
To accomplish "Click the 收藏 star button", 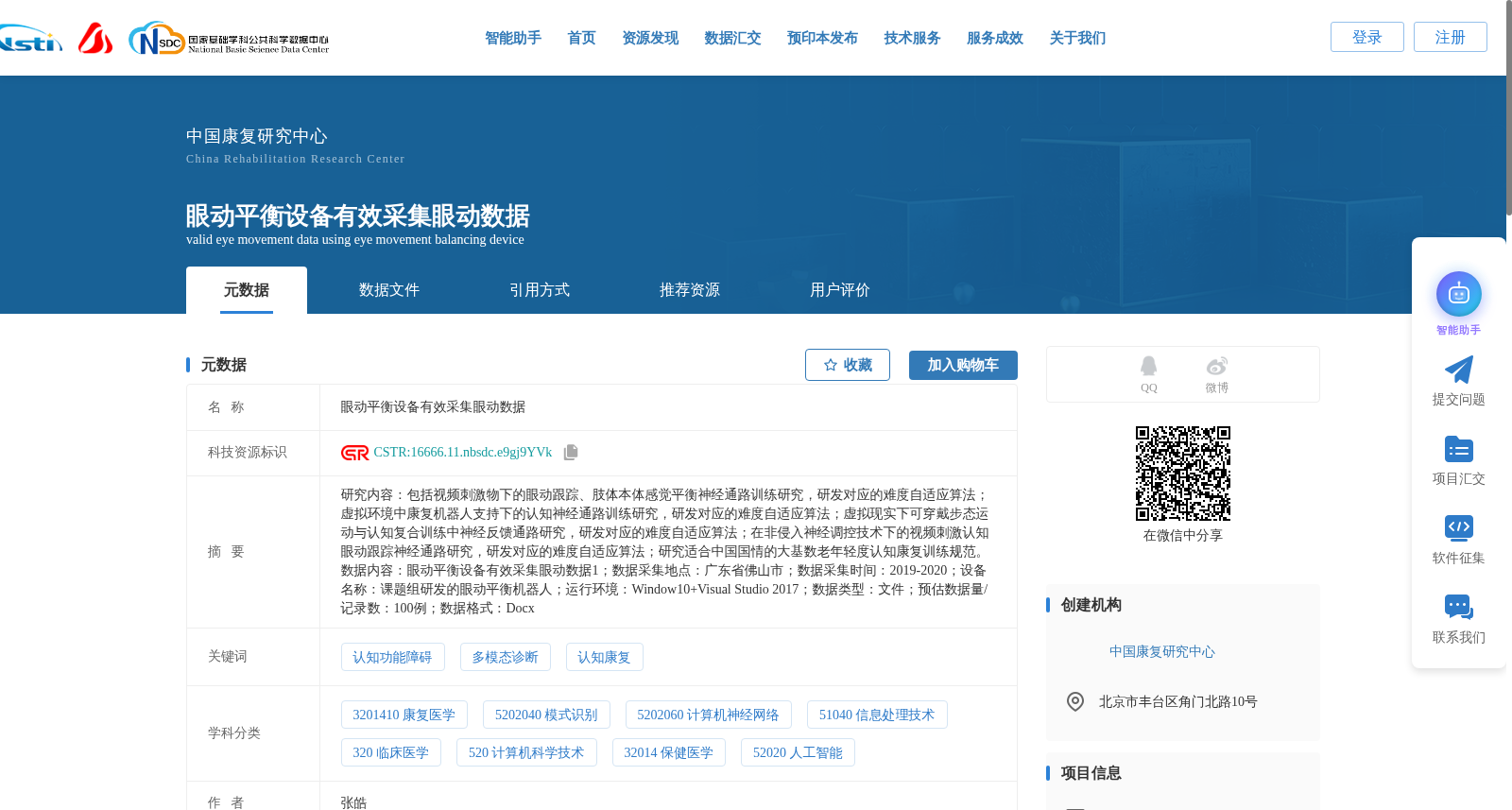I will point(848,365).
